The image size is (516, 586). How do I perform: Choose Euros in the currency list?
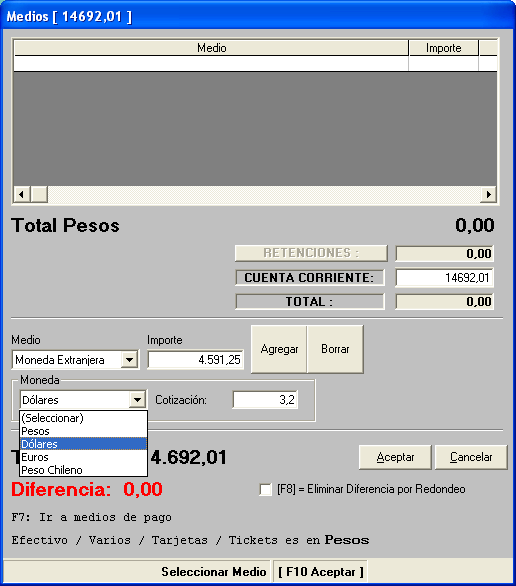[x=83, y=457]
